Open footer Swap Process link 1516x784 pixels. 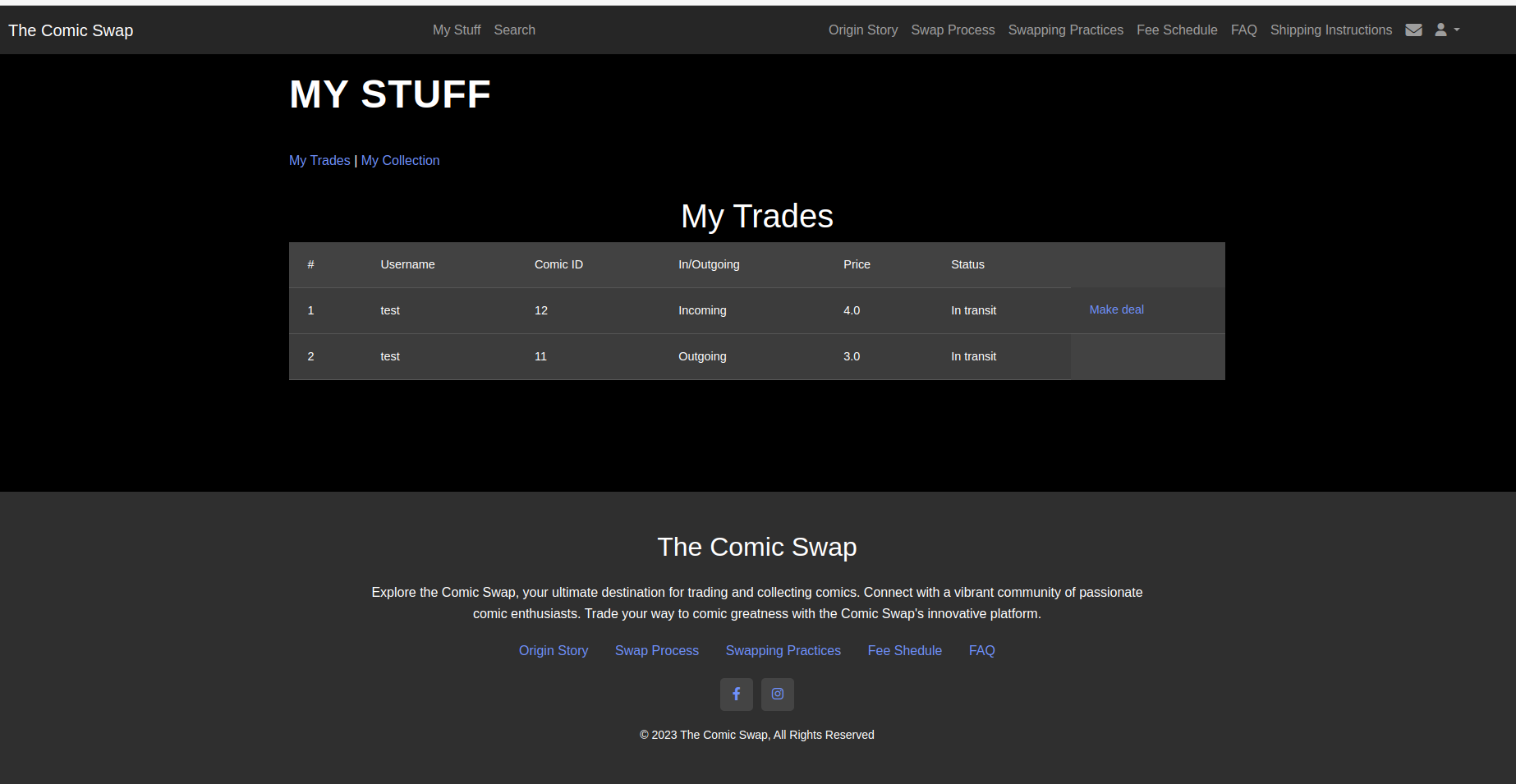click(656, 650)
